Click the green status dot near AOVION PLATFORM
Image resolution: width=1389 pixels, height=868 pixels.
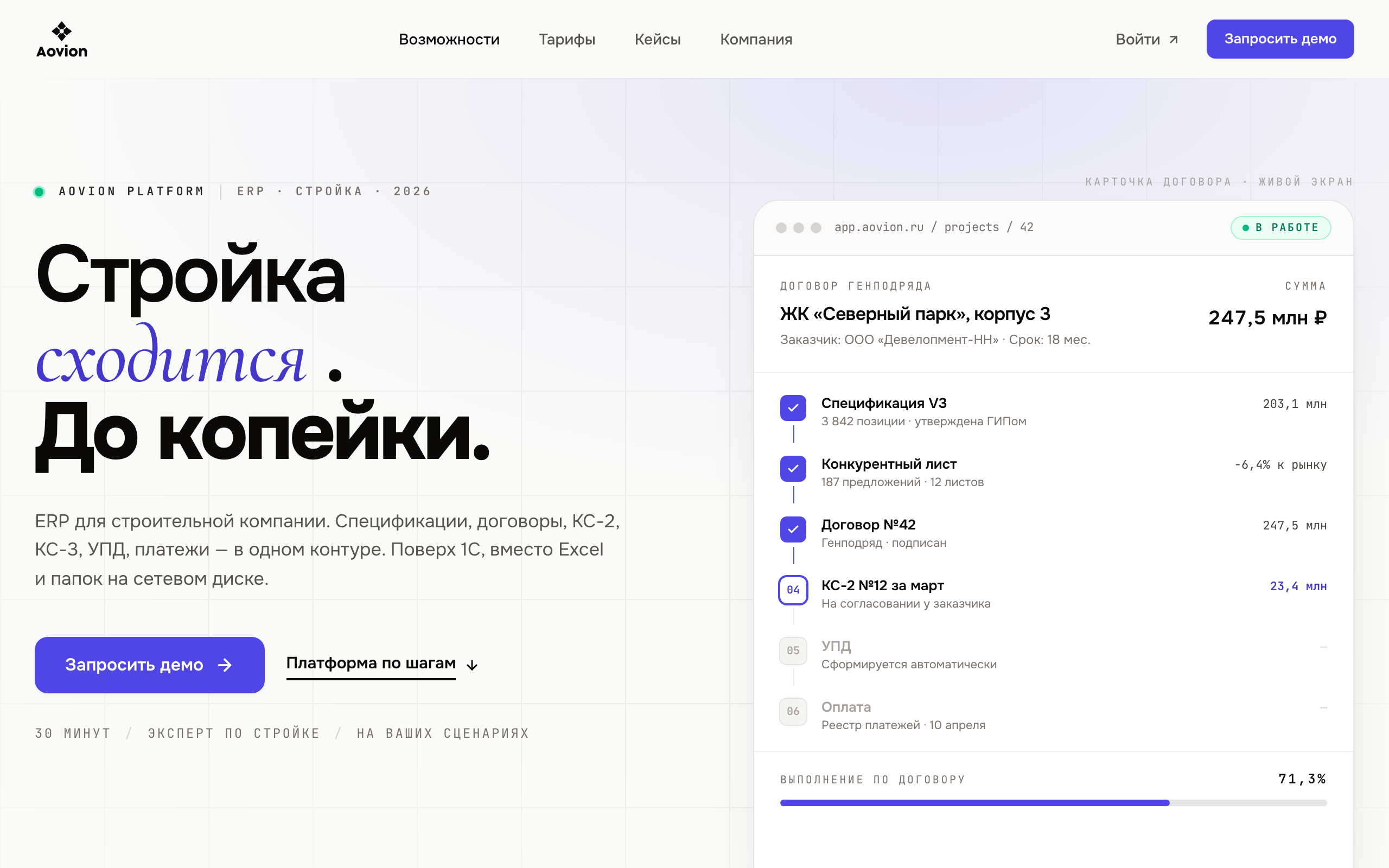[39, 192]
